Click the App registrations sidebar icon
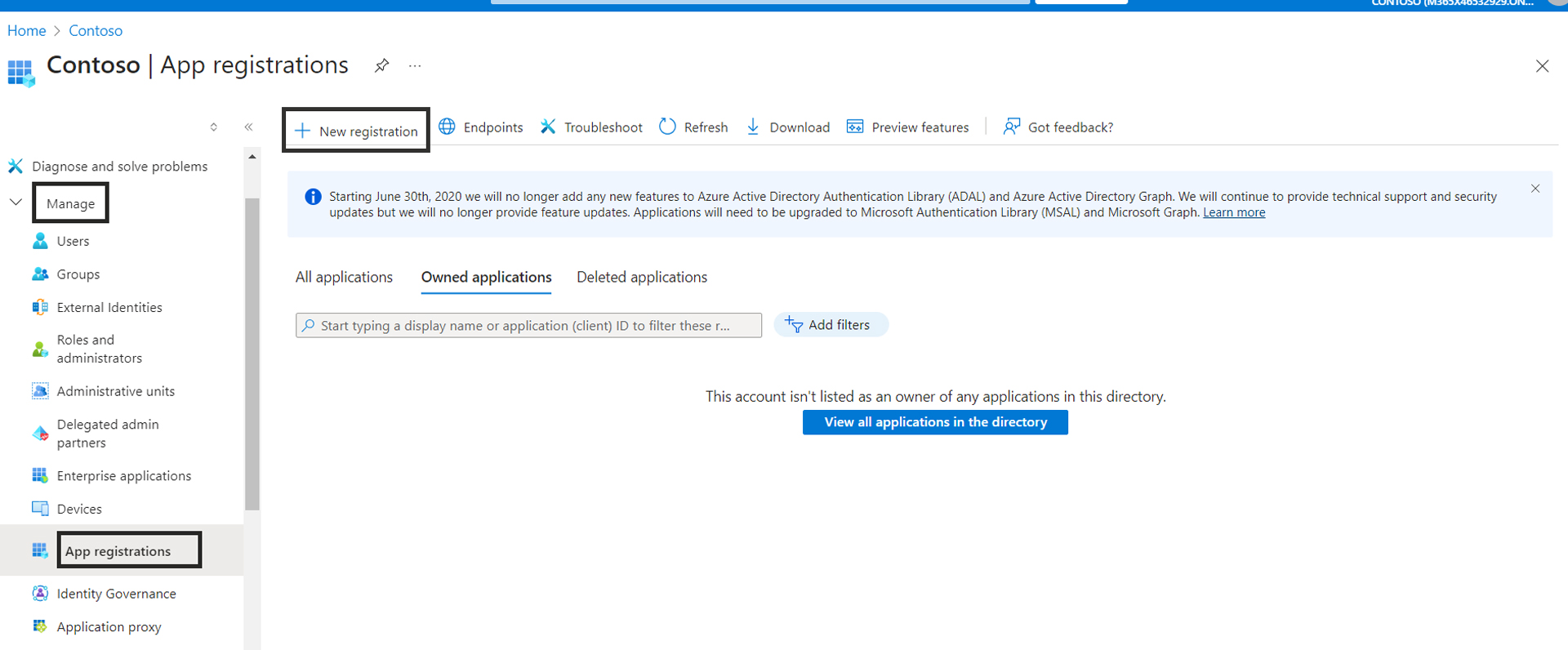Screen dimensions: 1568x650 tap(40, 550)
